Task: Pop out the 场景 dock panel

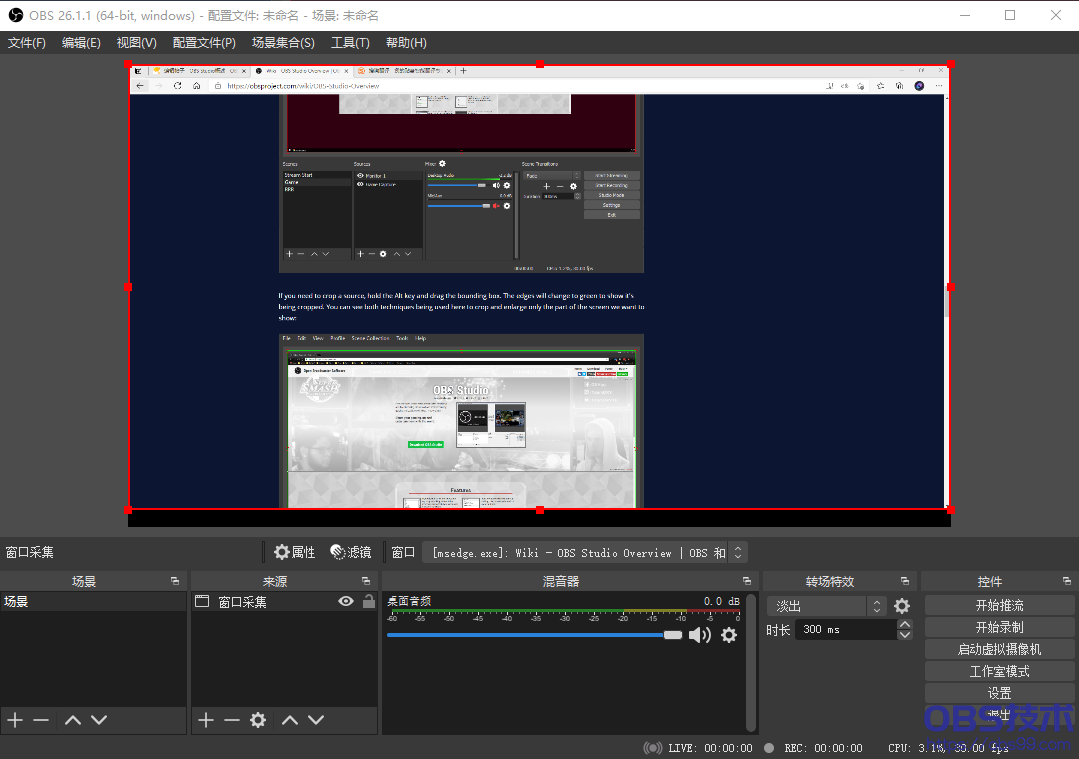Action: point(175,581)
